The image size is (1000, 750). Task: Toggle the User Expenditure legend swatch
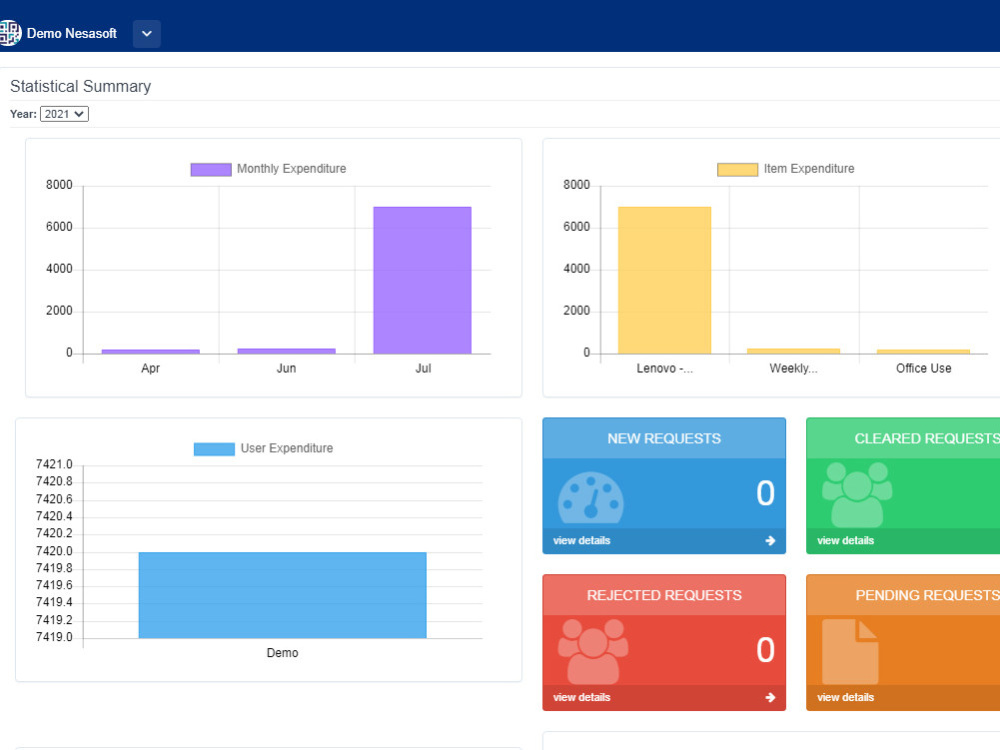tap(214, 449)
